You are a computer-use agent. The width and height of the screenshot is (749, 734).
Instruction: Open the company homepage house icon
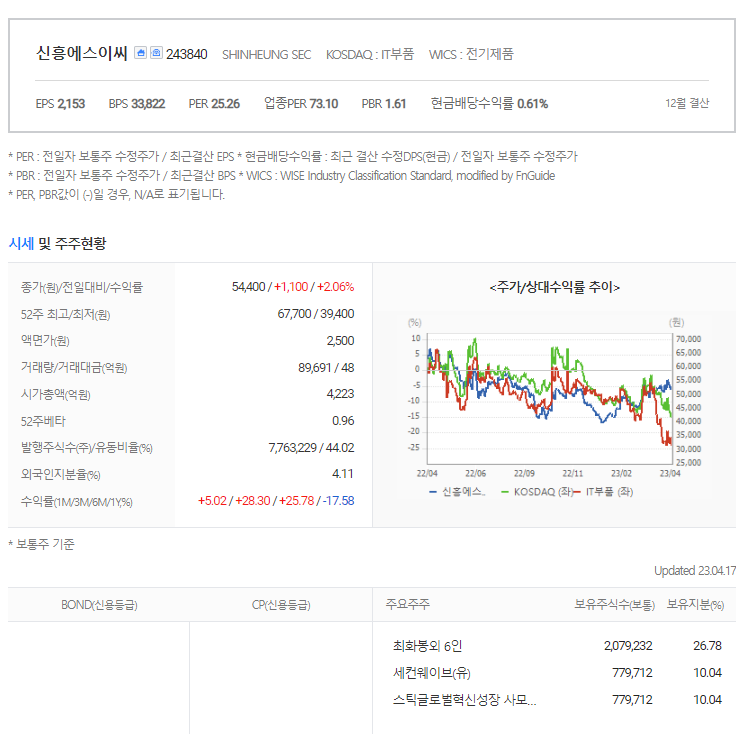click(140, 53)
